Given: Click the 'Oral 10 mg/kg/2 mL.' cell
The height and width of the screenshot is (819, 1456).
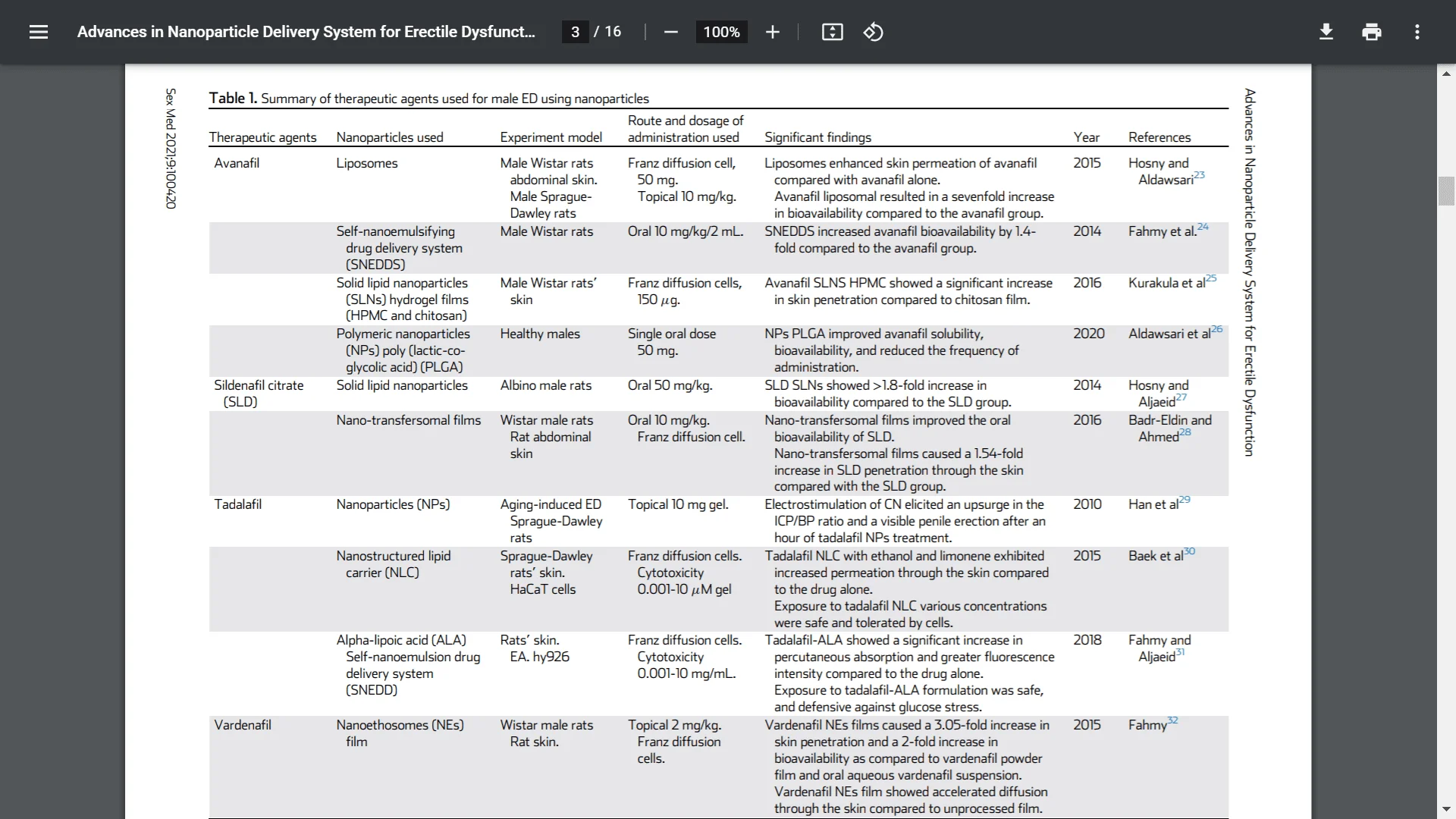Looking at the screenshot, I should click(x=686, y=231).
